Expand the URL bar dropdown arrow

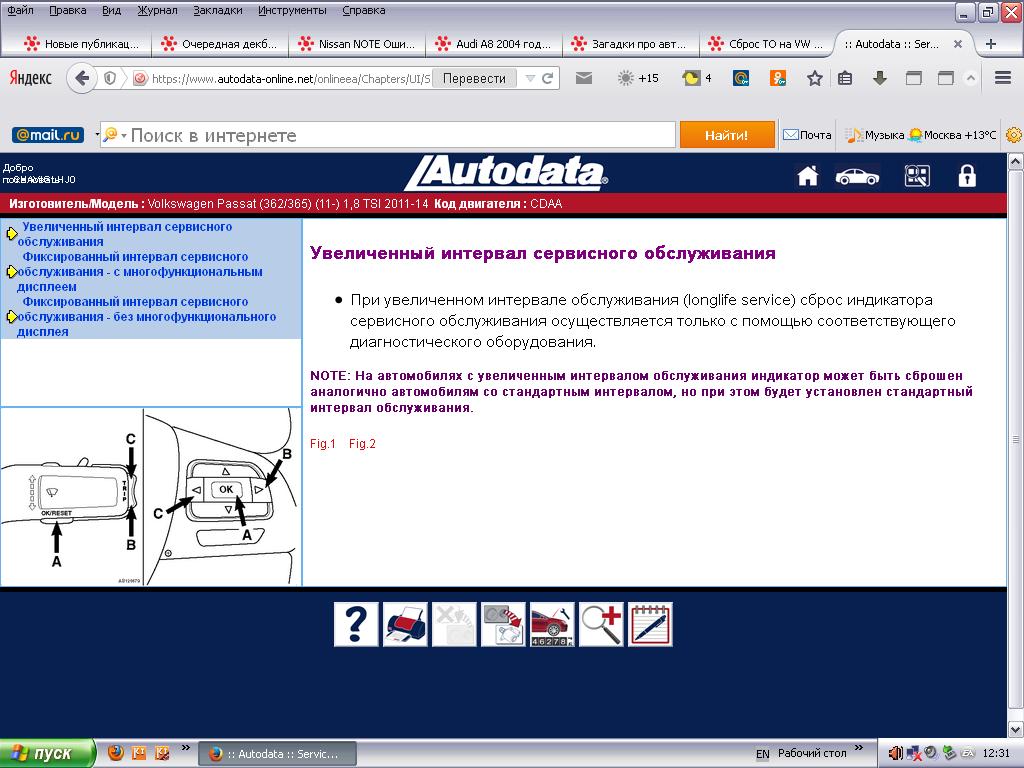[x=530, y=78]
